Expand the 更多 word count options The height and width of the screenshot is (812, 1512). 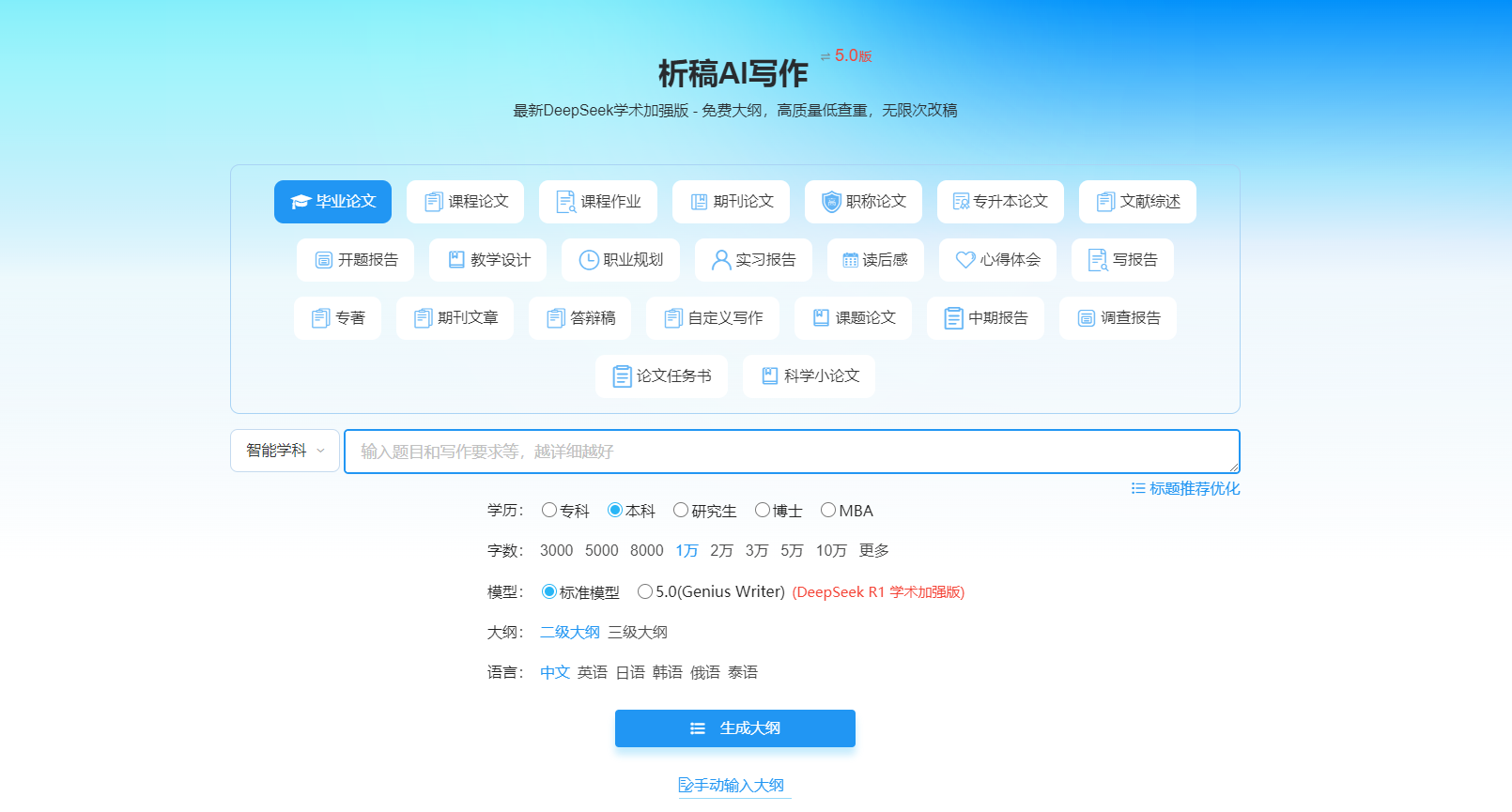(x=873, y=551)
